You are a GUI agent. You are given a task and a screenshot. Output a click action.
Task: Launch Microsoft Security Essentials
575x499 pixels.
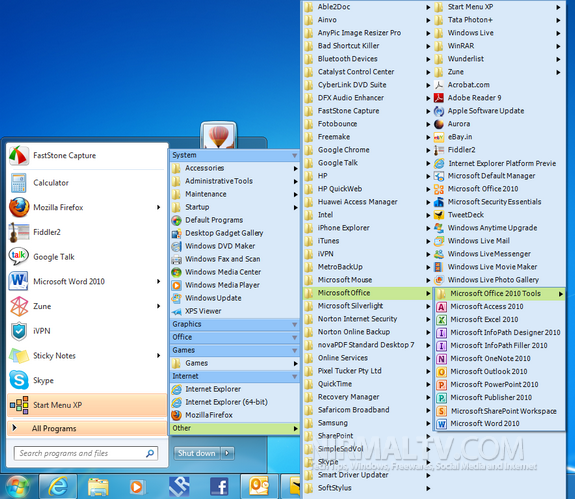(499, 202)
